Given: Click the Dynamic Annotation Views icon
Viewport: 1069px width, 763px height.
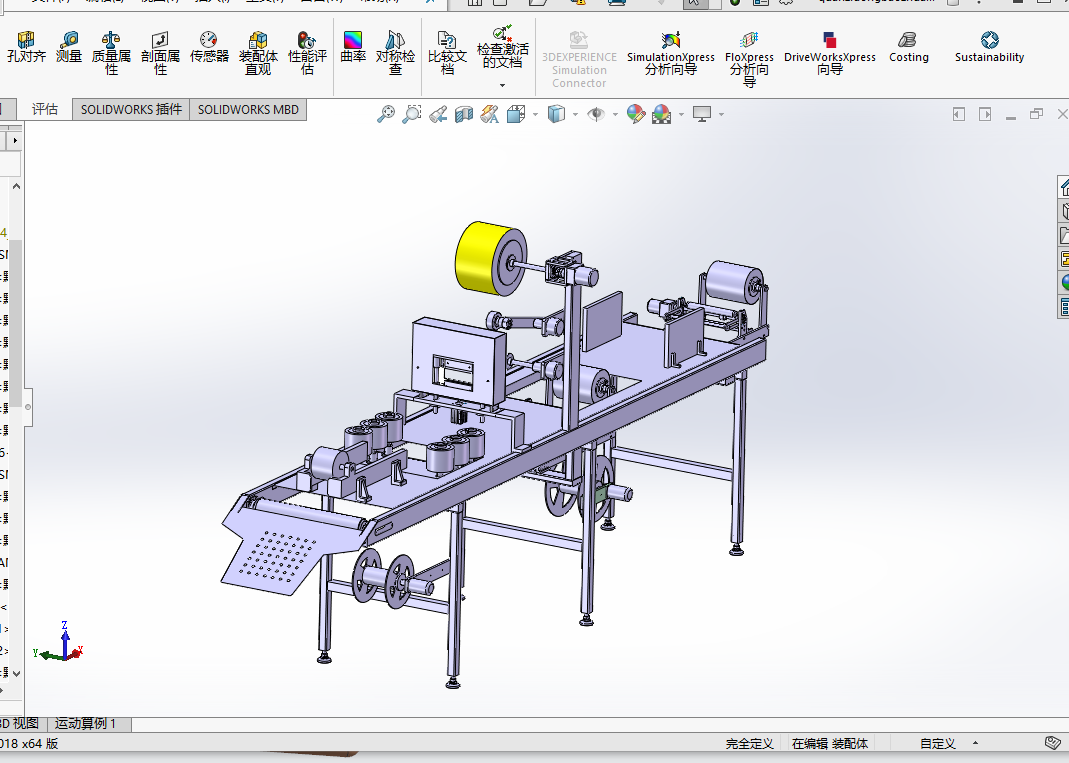Looking at the screenshot, I should pyautogui.click(x=490, y=114).
